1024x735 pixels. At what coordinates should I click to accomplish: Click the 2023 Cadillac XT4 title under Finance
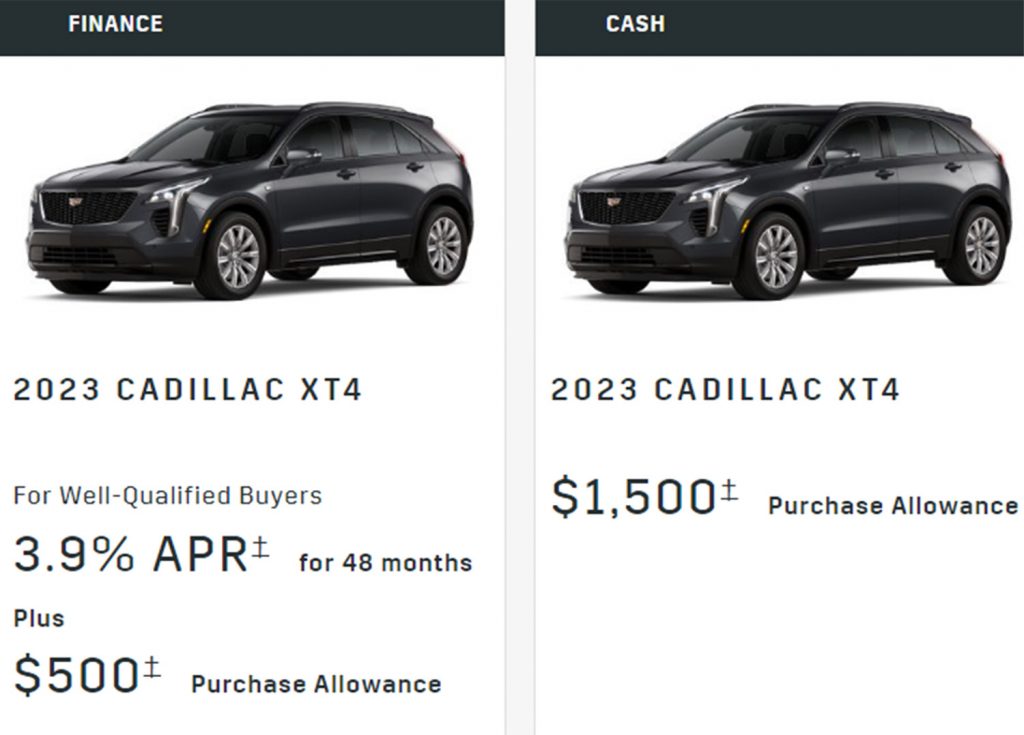click(x=187, y=390)
